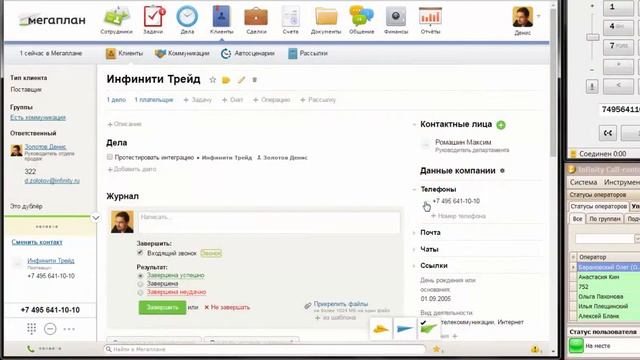This screenshot has width=640, height=360.
Task: Click the Не завершать link
Action: [227, 307]
